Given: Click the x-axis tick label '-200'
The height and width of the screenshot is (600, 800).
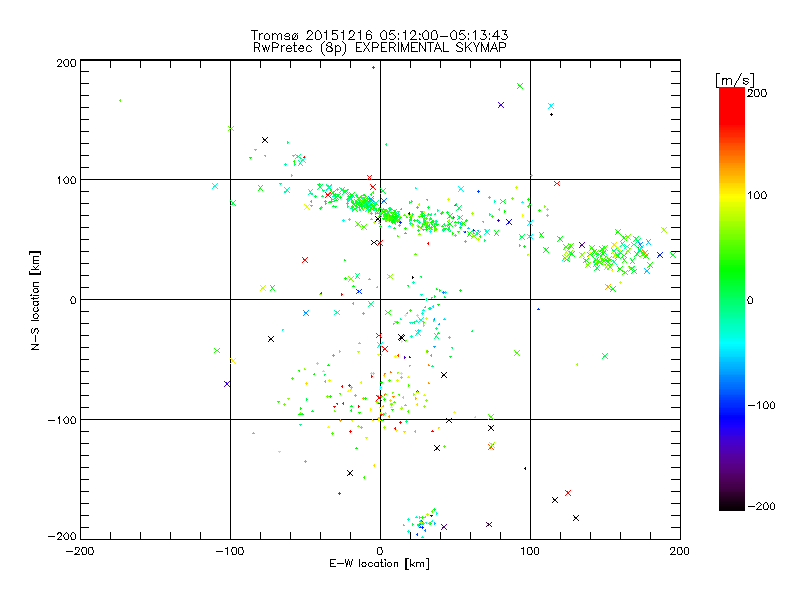Looking at the screenshot, I should pos(80,551).
